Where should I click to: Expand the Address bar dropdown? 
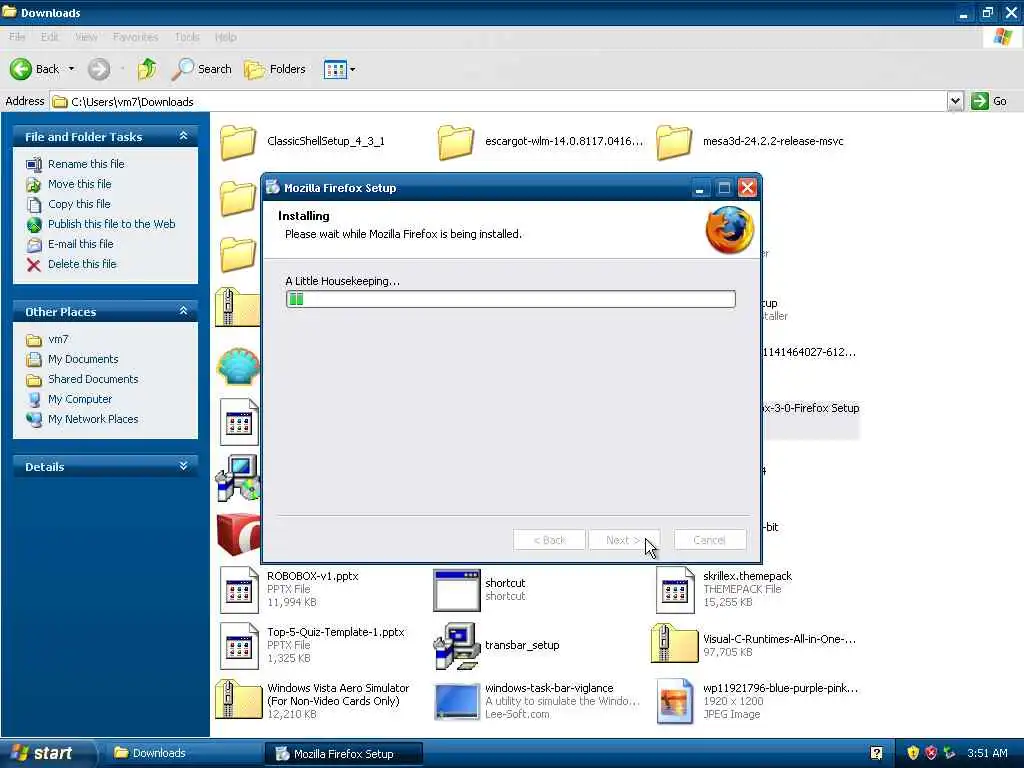(x=955, y=101)
